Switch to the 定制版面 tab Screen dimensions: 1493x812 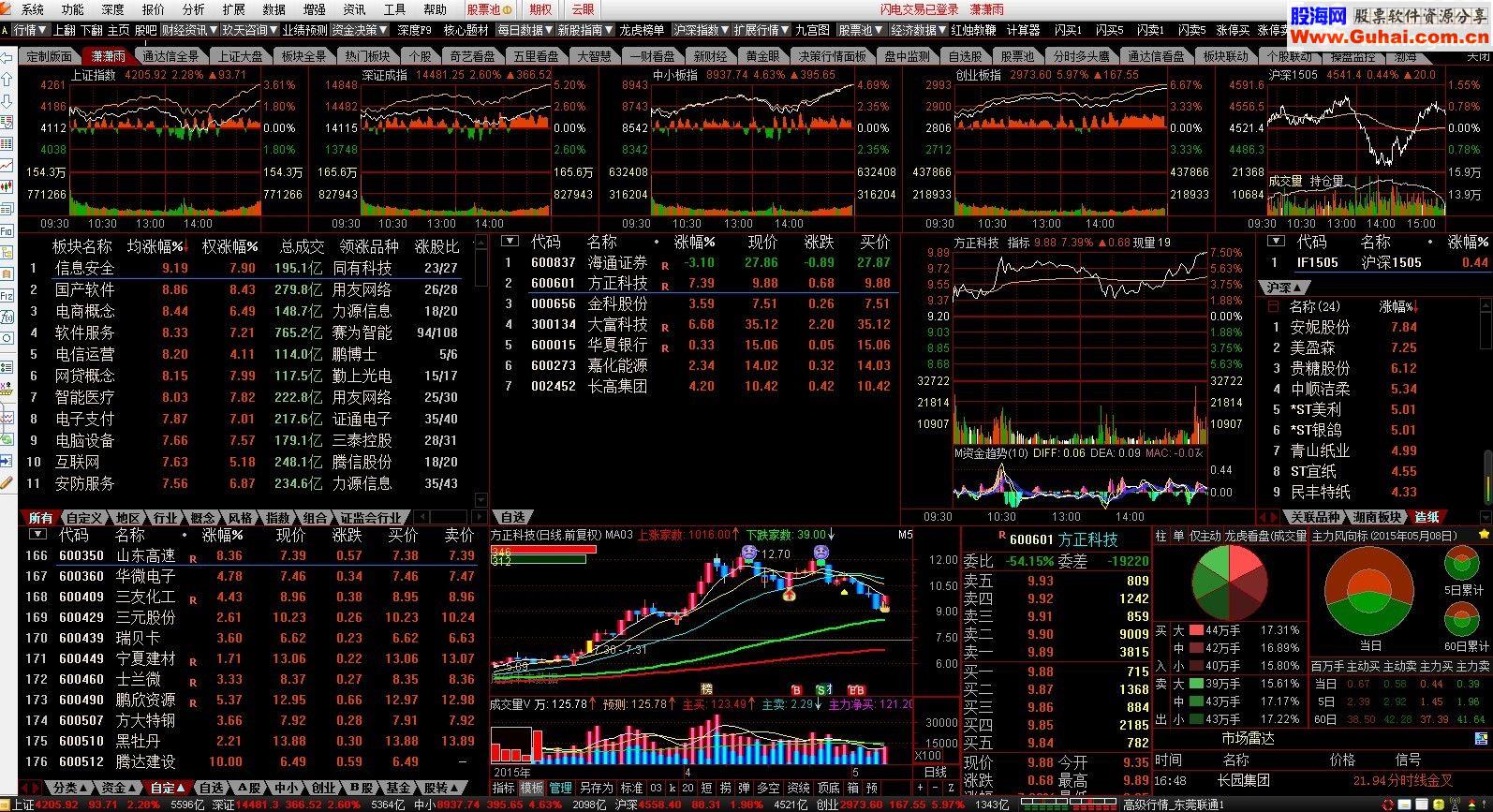click(50, 56)
